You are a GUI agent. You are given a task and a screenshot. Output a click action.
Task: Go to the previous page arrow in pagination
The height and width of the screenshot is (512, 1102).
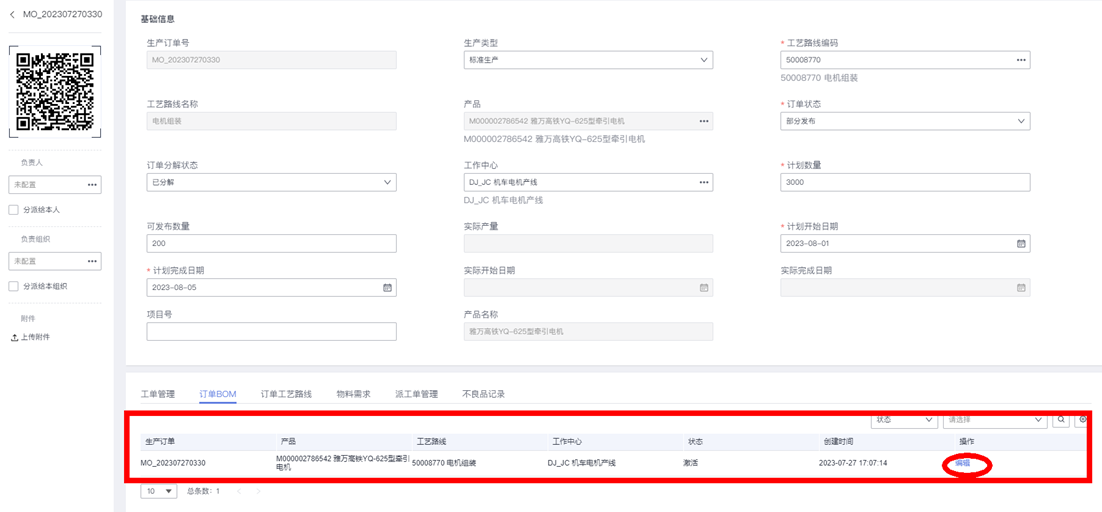coord(239,491)
